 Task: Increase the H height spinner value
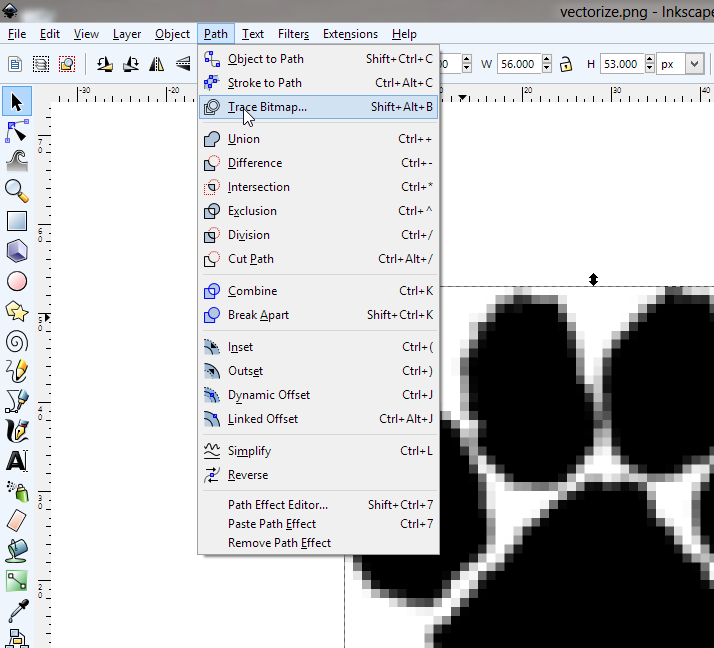[x=650, y=59]
